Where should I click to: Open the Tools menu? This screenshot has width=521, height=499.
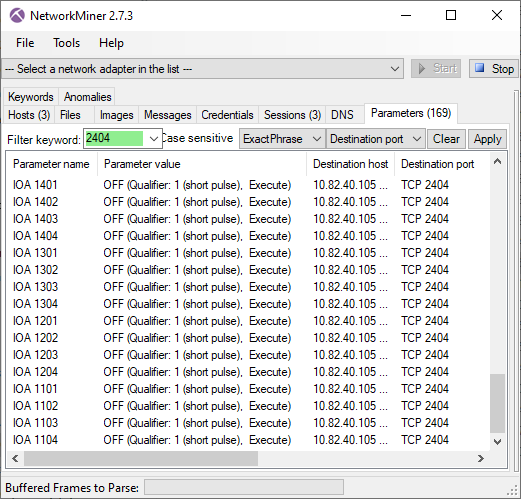(x=67, y=43)
